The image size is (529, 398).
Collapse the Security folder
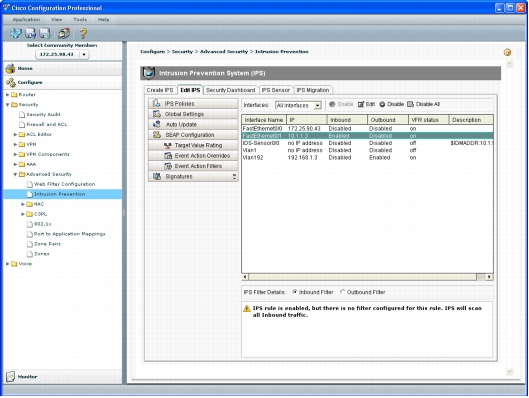click(7, 105)
